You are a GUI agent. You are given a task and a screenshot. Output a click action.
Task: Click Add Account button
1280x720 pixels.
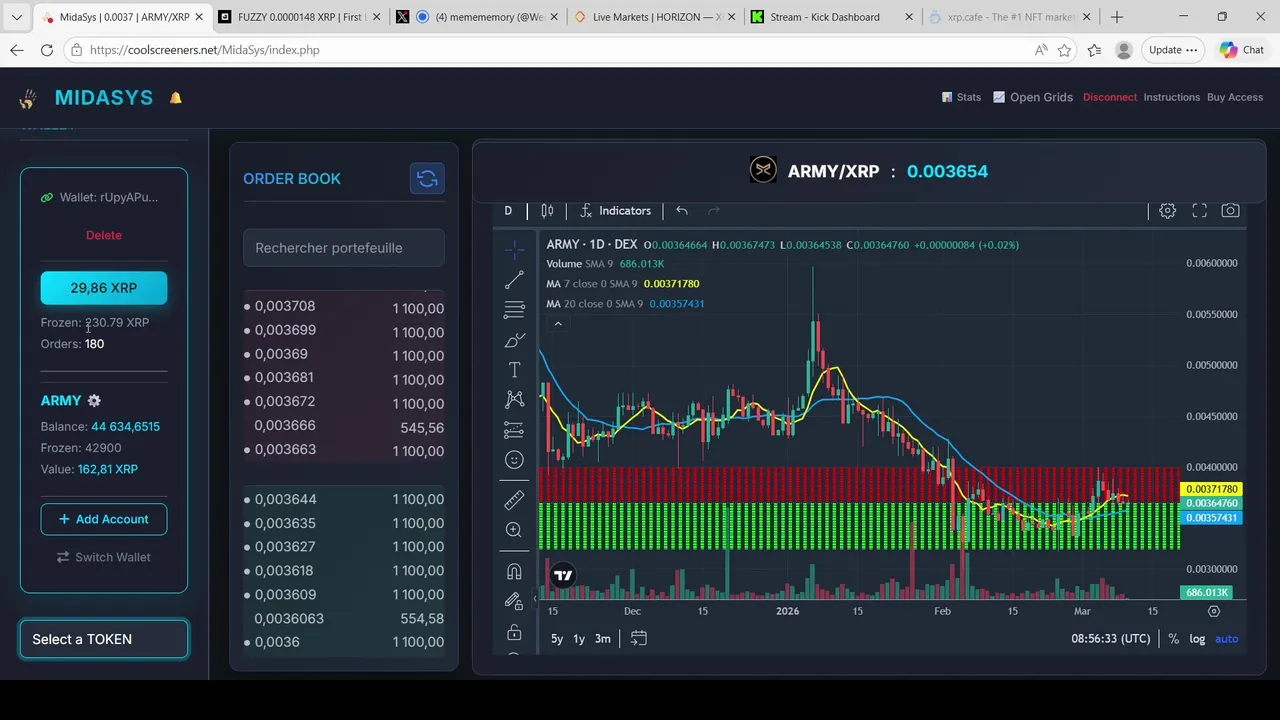pyautogui.click(x=104, y=519)
